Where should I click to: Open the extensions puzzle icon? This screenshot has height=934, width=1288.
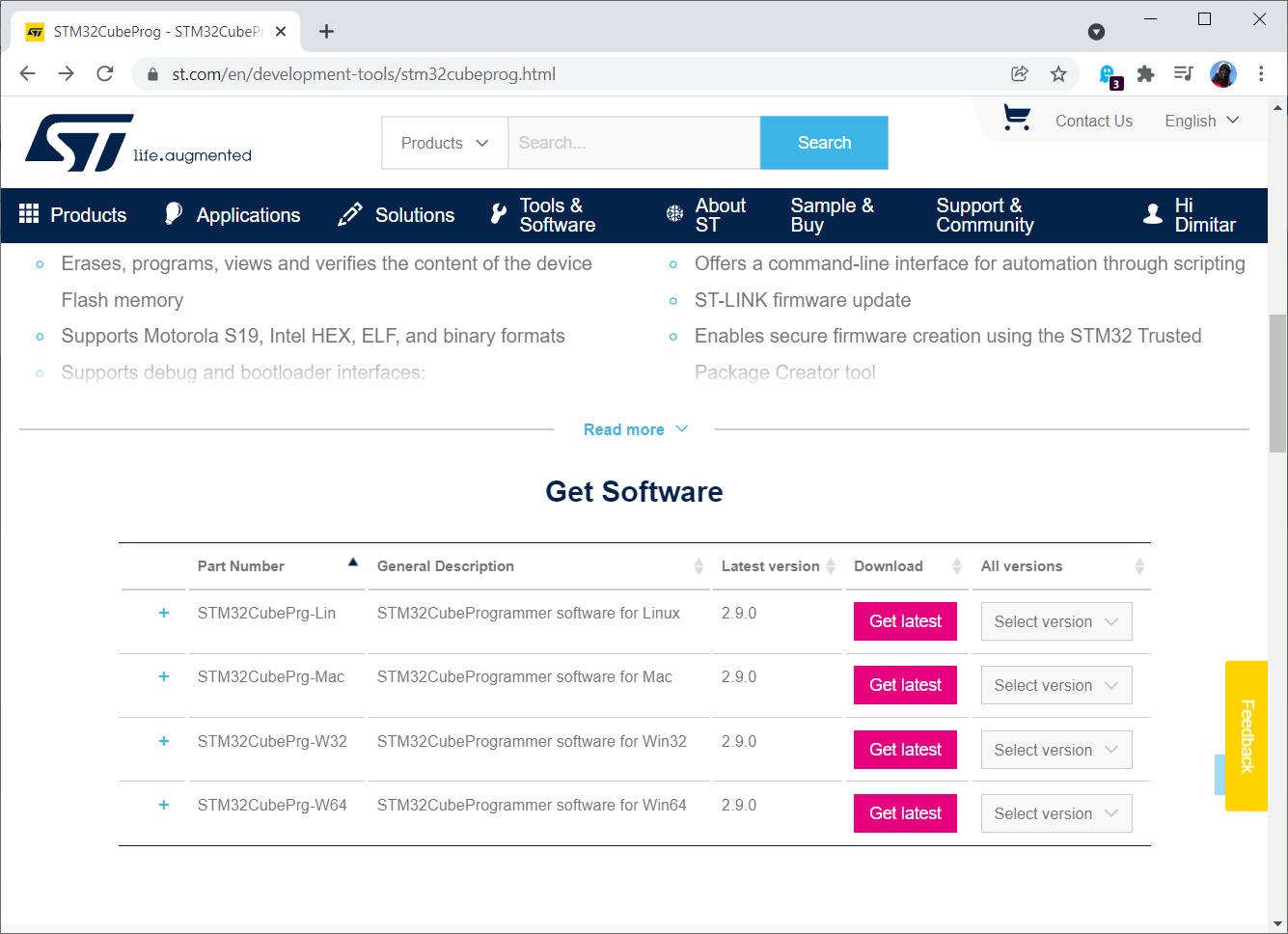pyautogui.click(x=1145, y=73)
